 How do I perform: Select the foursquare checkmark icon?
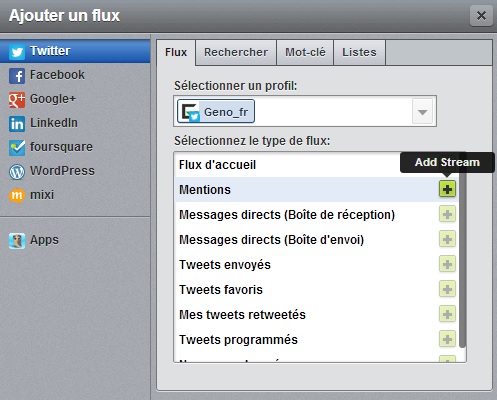[x=17, y=148]
